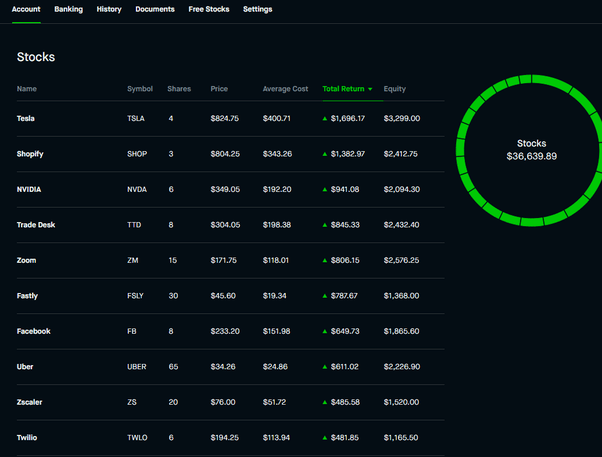Click the TWLO symbol
Screen dimensions: 602x457
[x=137, y=438]
